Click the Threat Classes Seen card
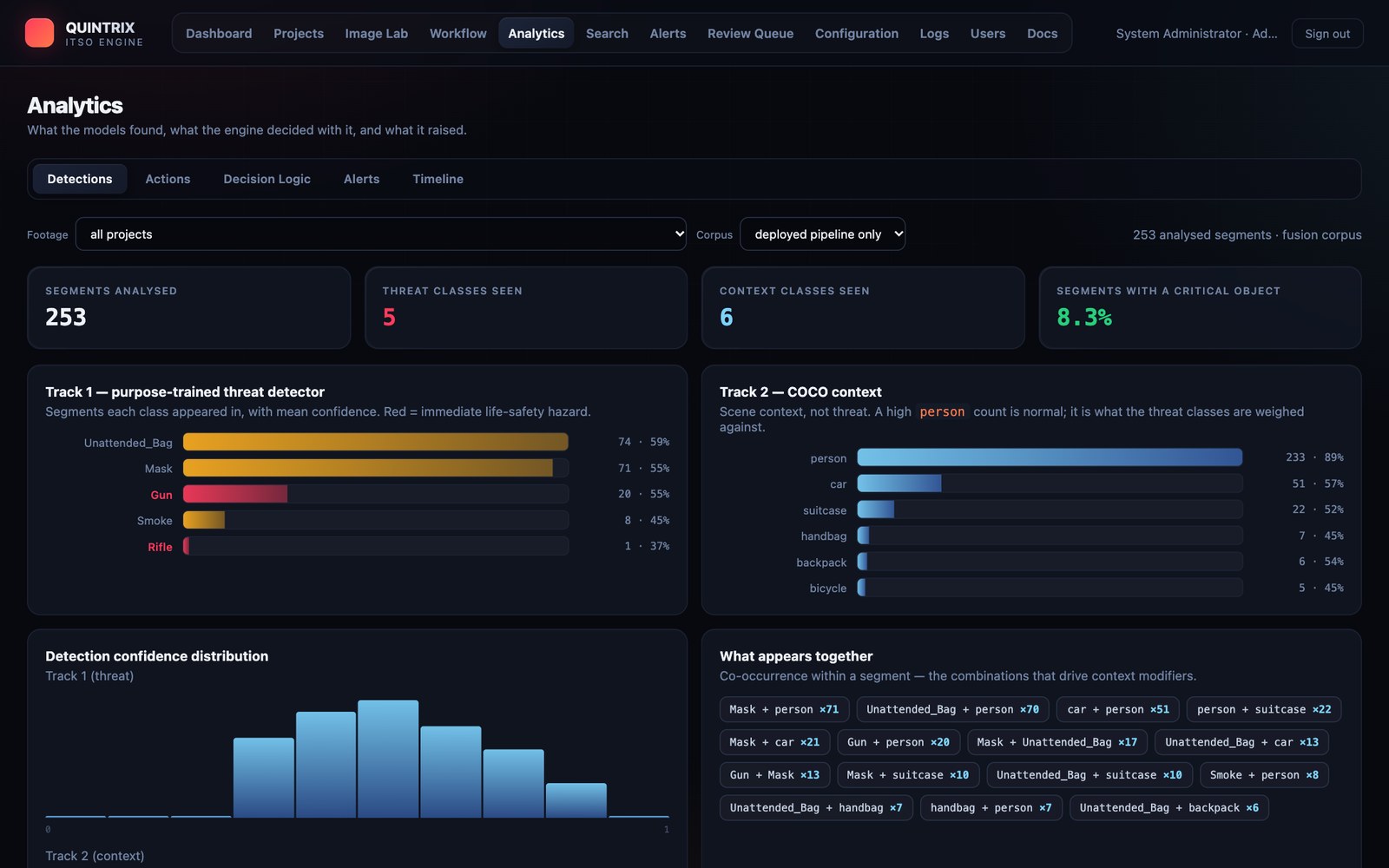The width and height of the screenshot is (1389, 868). (x=526, y=307)
